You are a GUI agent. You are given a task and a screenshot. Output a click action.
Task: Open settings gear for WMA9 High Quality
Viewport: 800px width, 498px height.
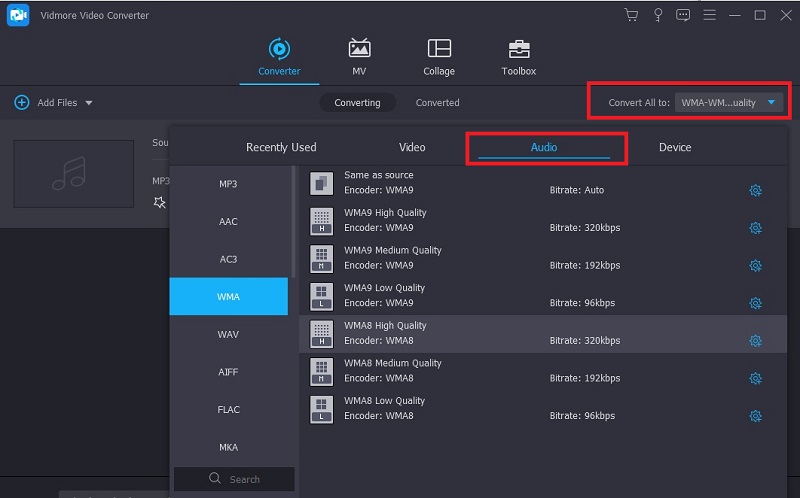(756, 228)
